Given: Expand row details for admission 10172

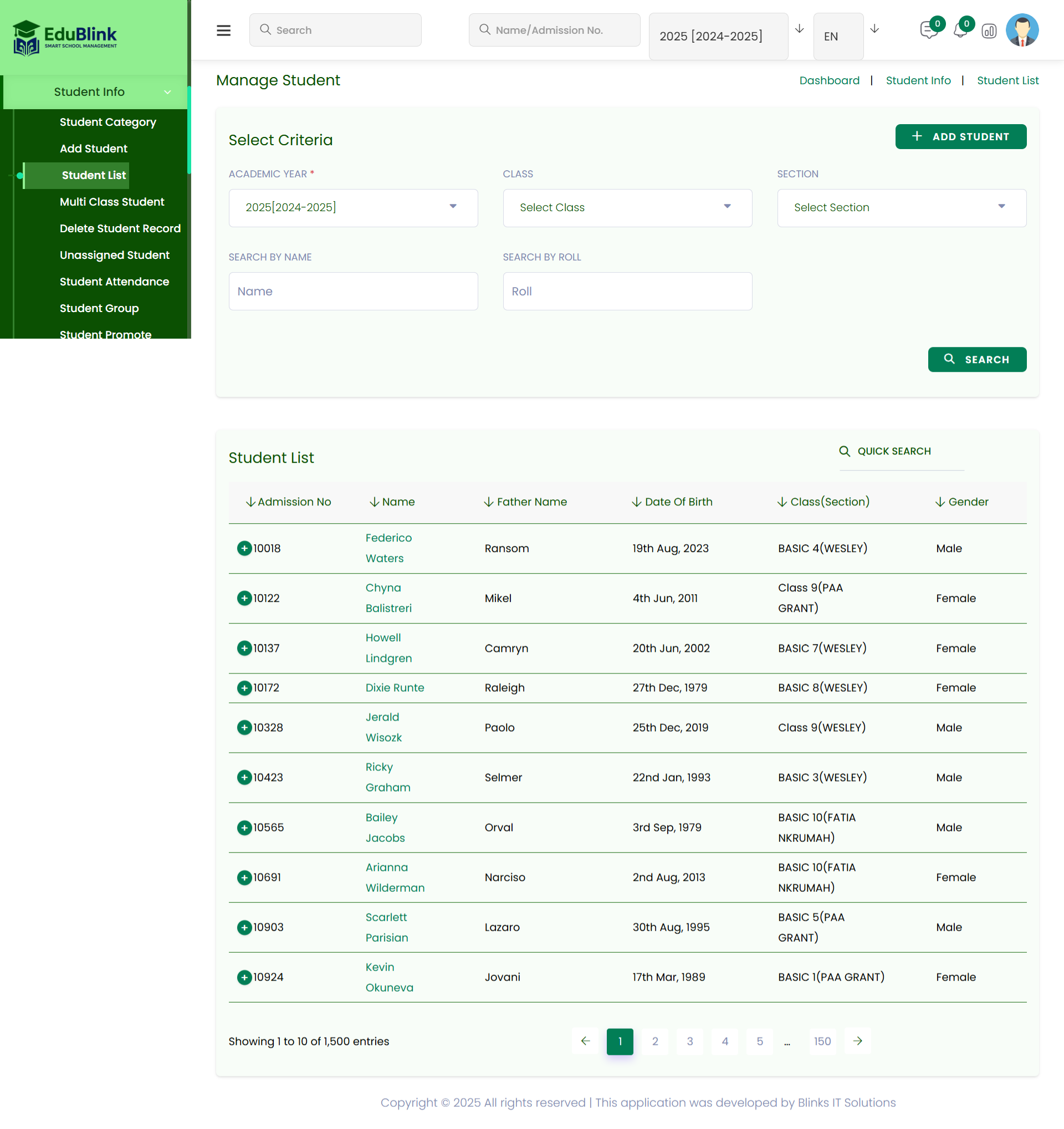Looking at the screenshot, I should [x=244, y=687].
